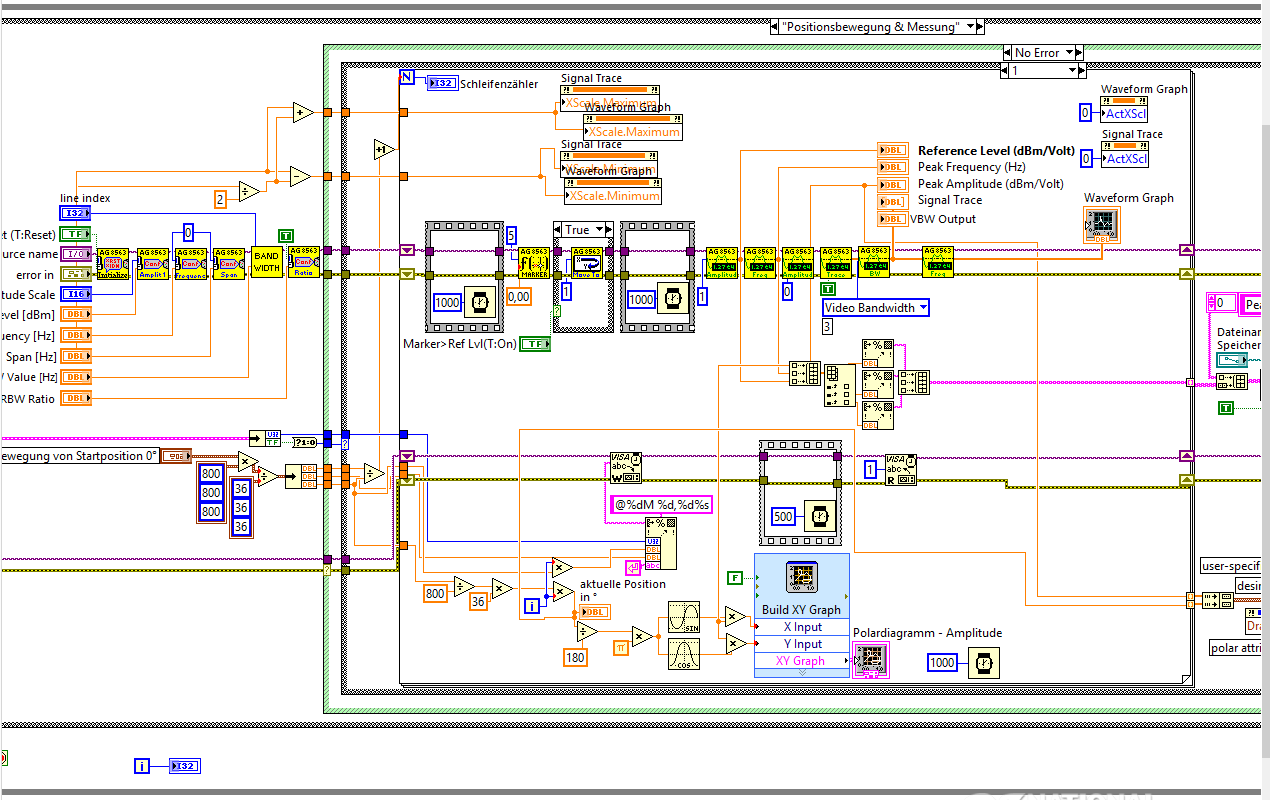1270x800 pixels.
Task: Click the error in cluster terminal
Action: click(76, 274)
